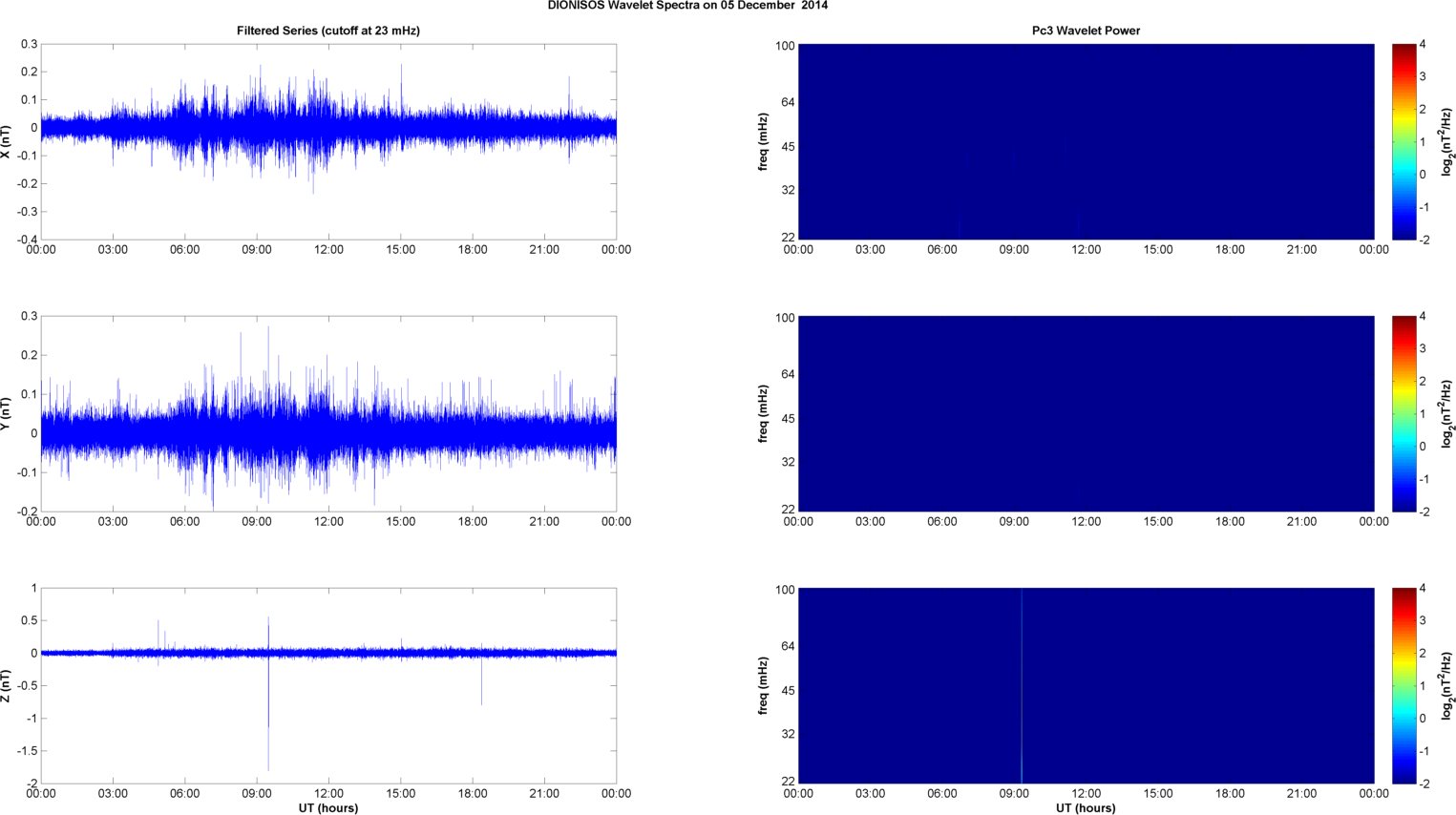
Task: Click the bottom wavelet panel colorbar
Action: 1403,685
